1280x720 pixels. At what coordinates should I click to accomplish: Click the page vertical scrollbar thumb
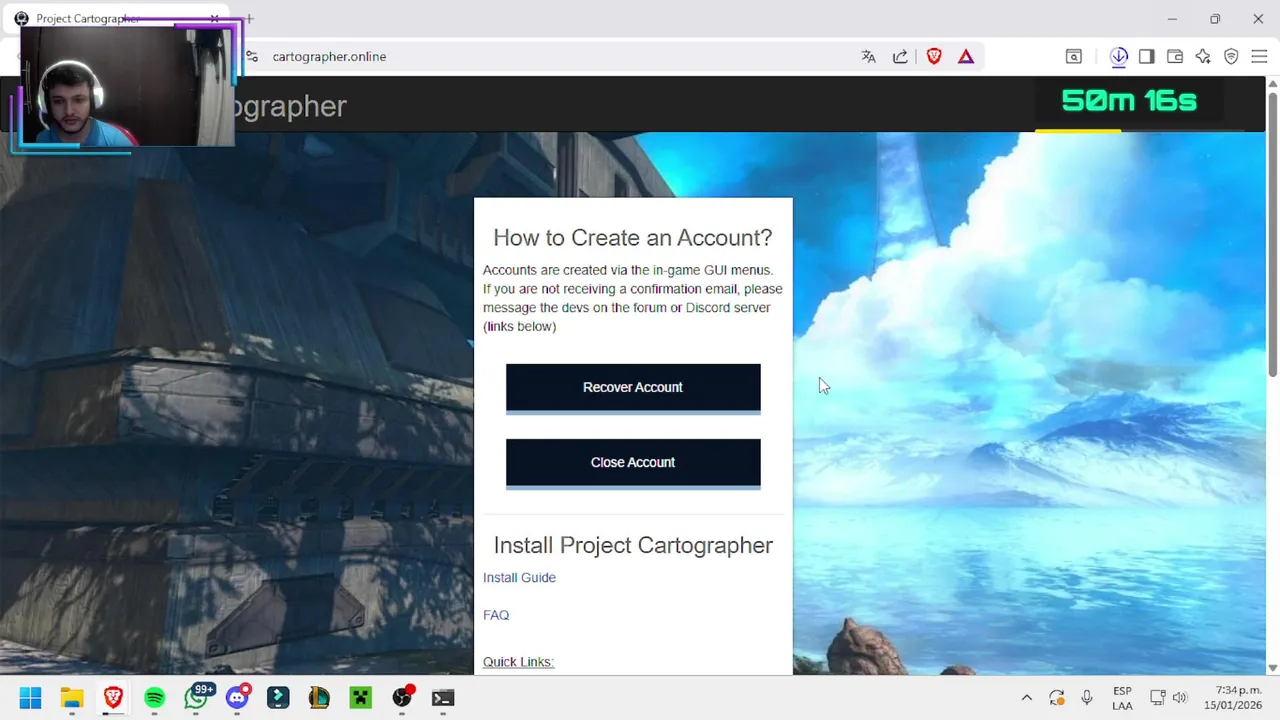pos(1273,235)
